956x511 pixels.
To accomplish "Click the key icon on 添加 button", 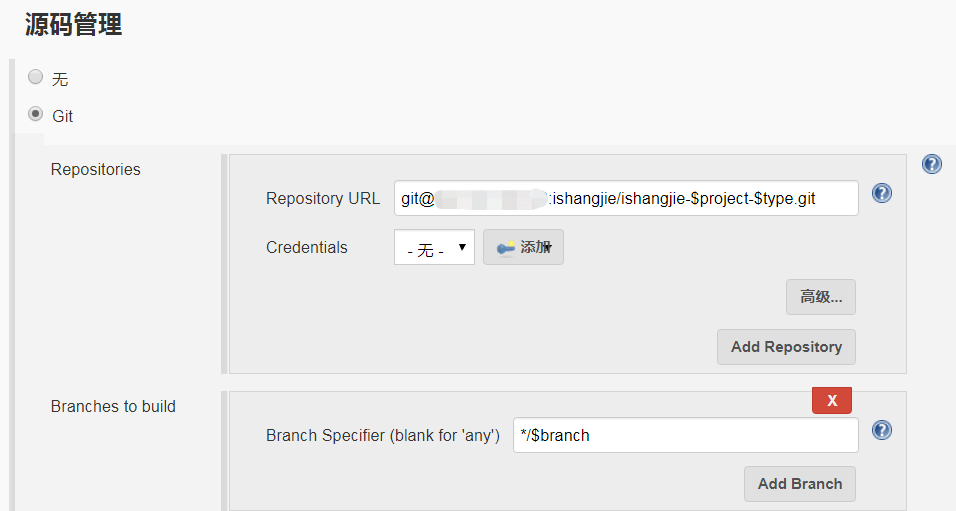I will point(505,248).
